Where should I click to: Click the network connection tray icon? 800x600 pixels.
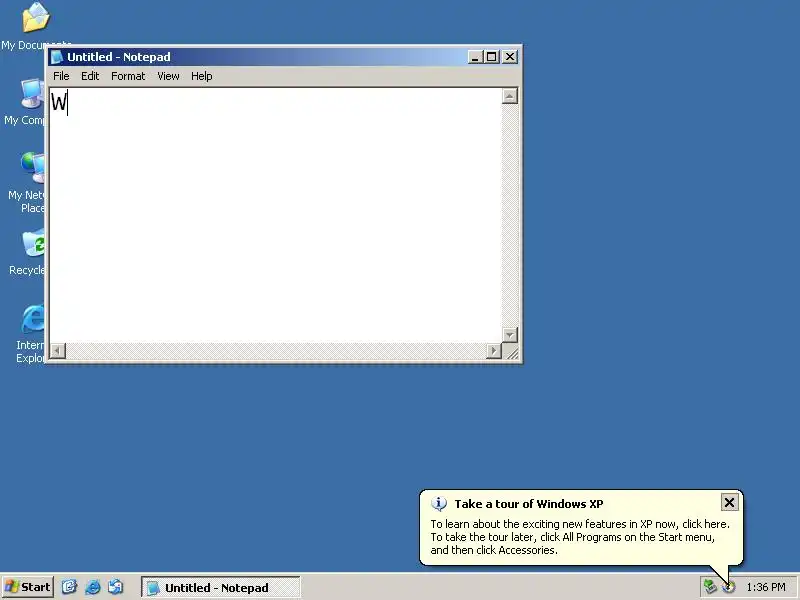tap(710, 587)
